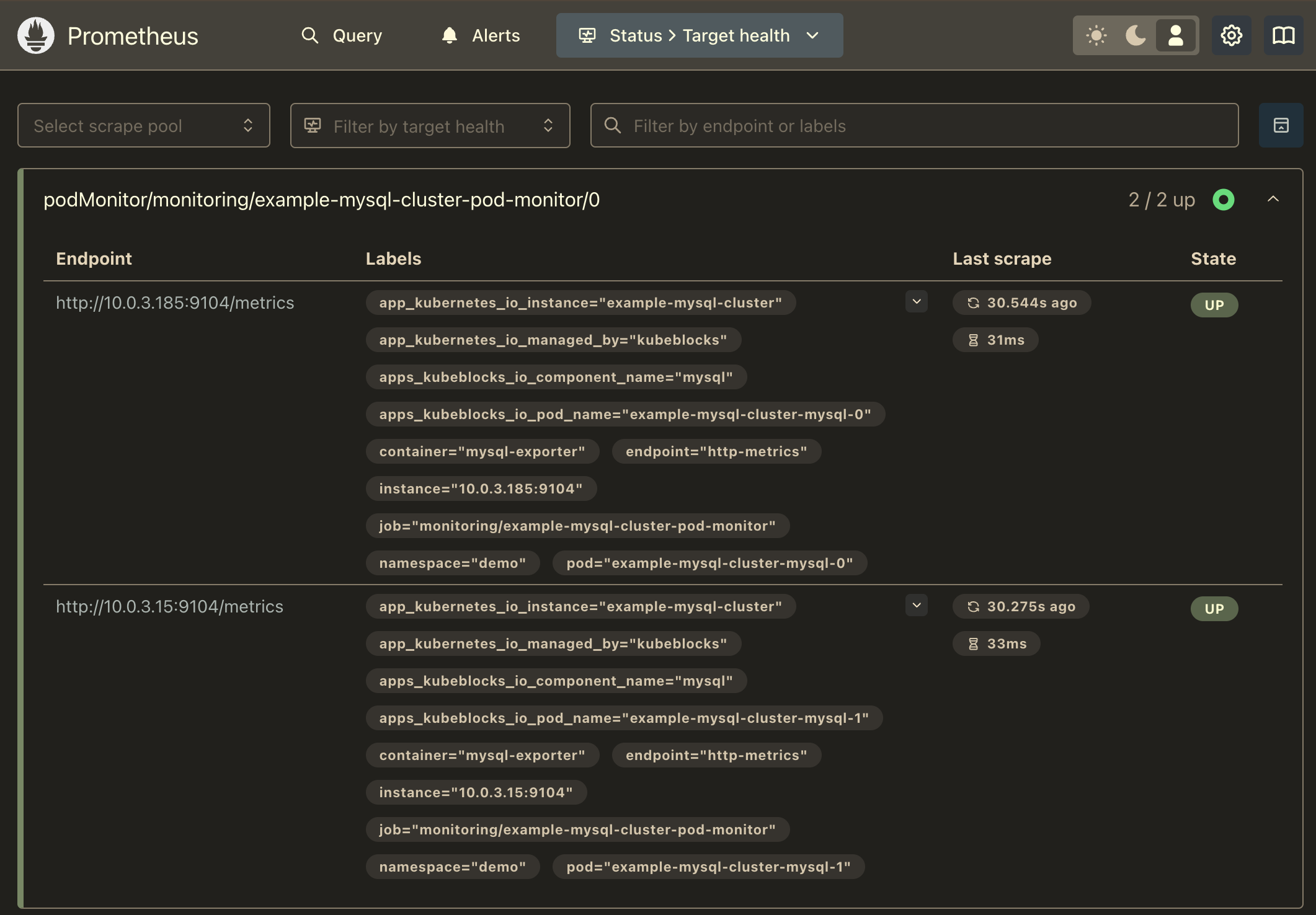
Task: Click label instance="10.0.3.185:9104"
Action: pyautogui.click(x=481, y=488)
